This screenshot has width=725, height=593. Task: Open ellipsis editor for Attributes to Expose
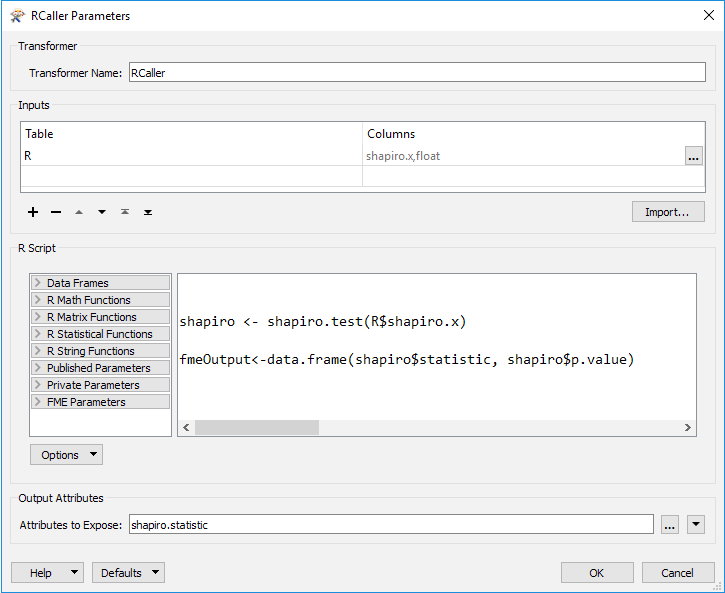670,524
